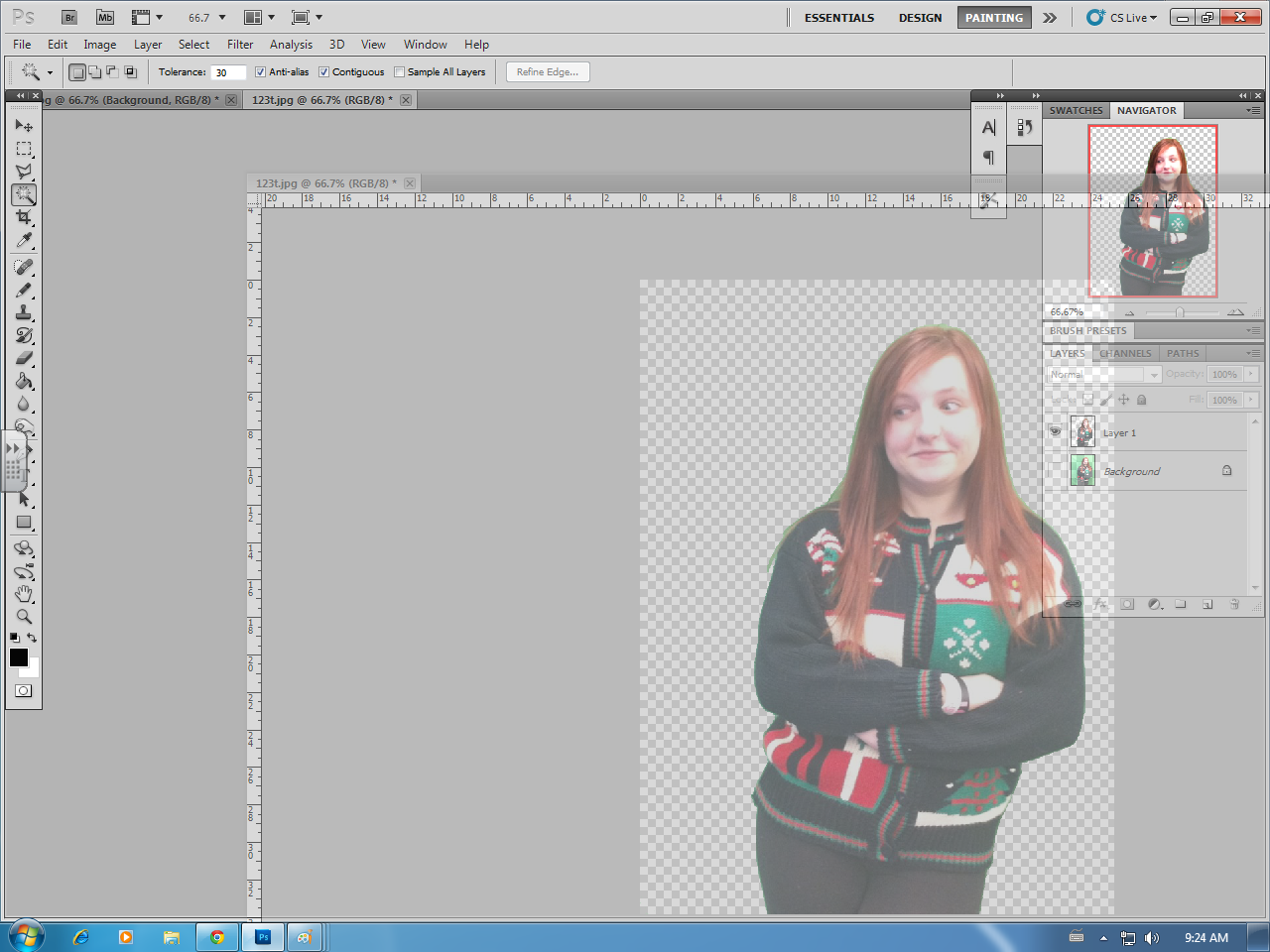
Task: Select the Brush tool
Action: (24, 290)
